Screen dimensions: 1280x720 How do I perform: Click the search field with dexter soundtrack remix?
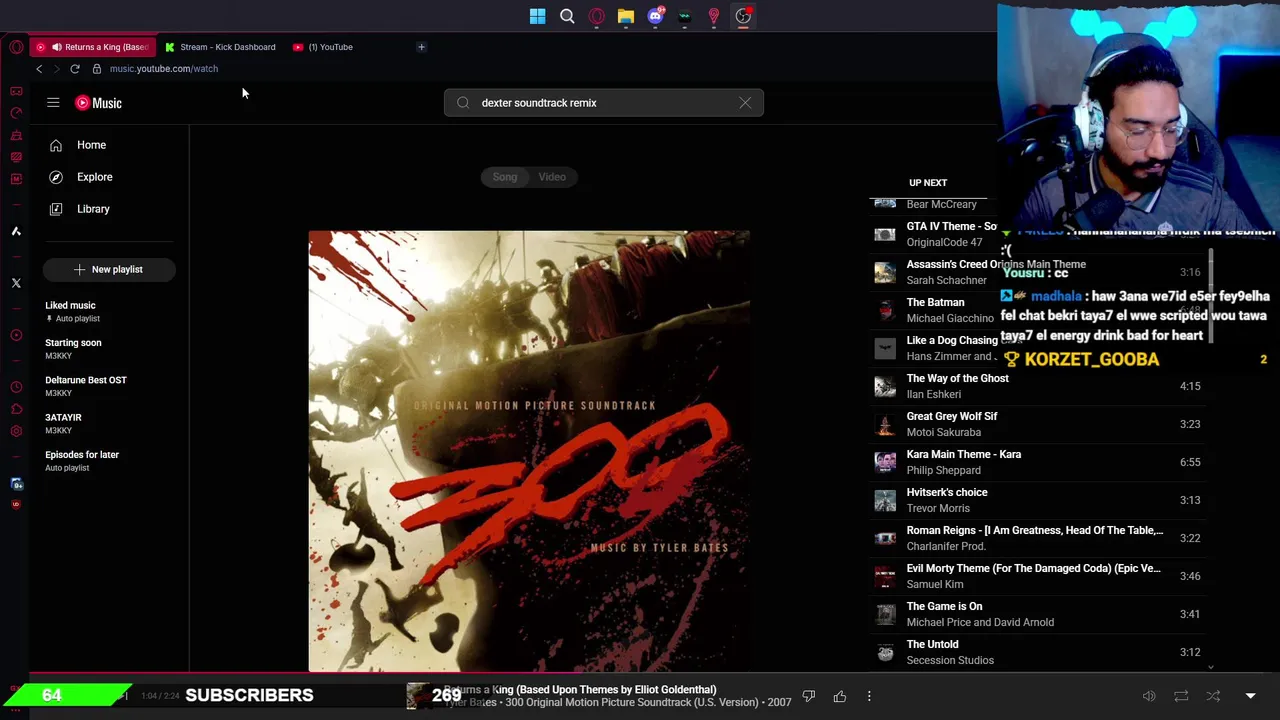[603, 103]
